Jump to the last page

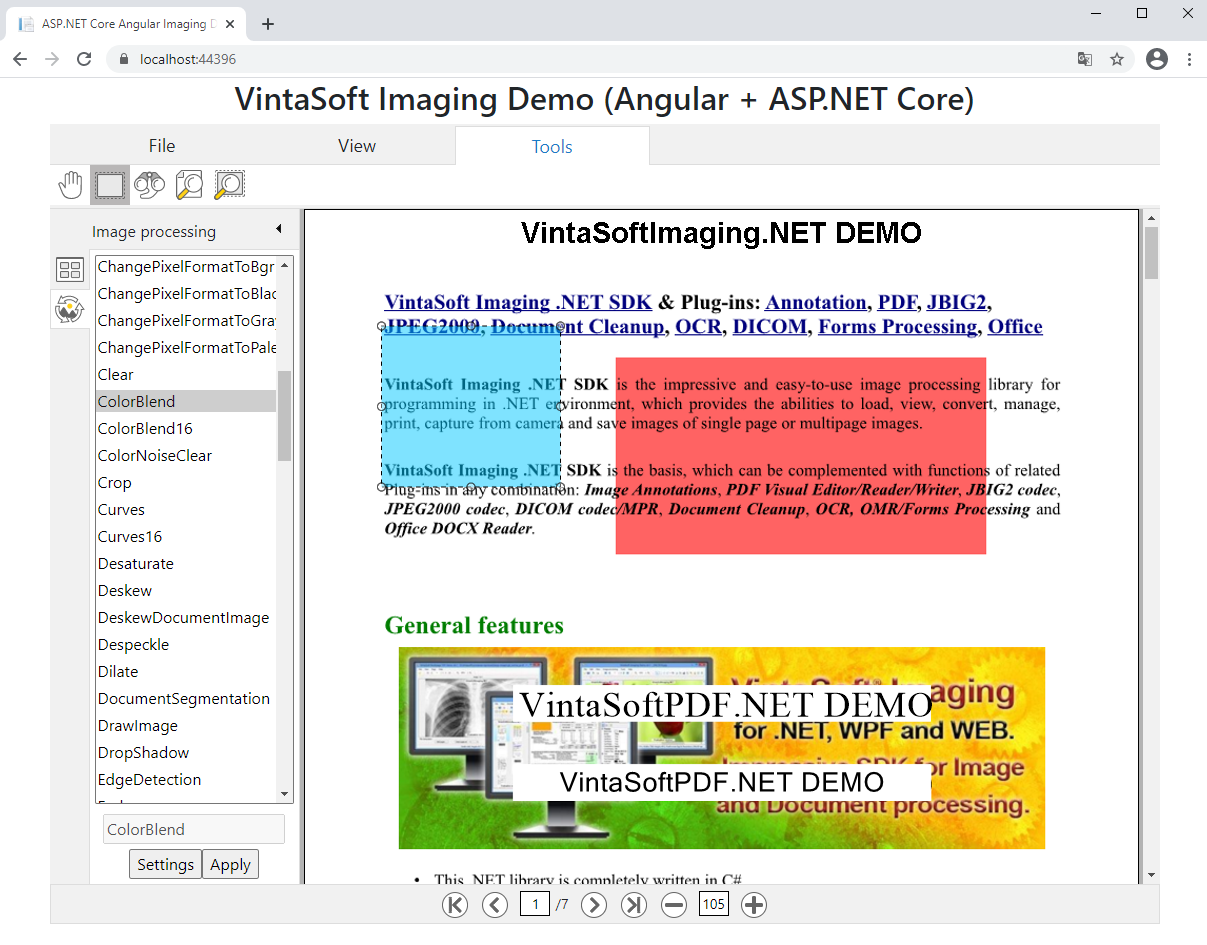pyautogui.click(x=634, y=905)
